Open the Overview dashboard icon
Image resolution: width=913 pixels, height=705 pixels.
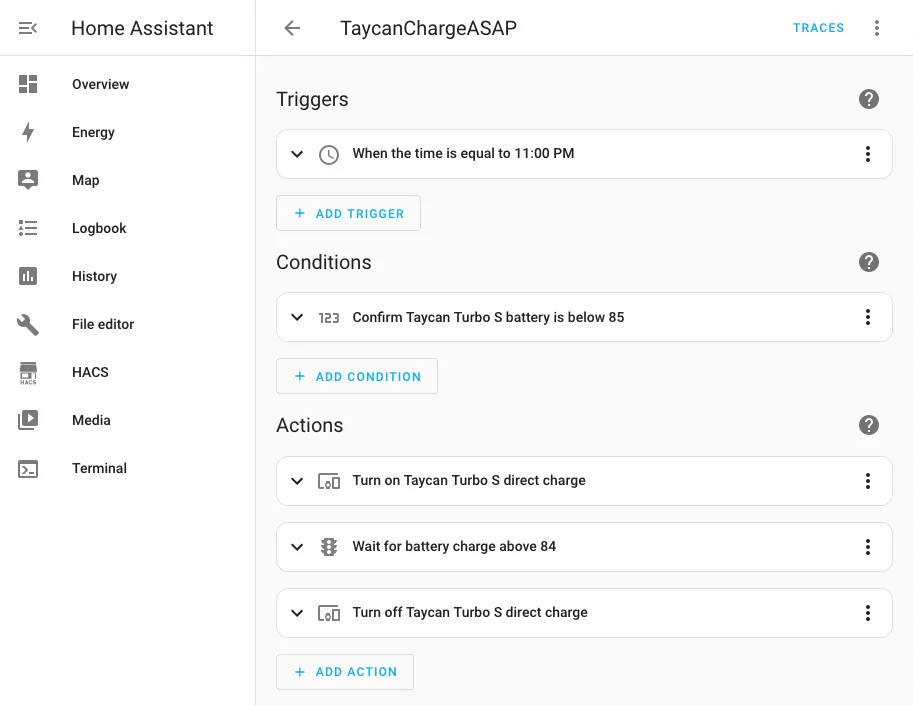coord(28,84)
